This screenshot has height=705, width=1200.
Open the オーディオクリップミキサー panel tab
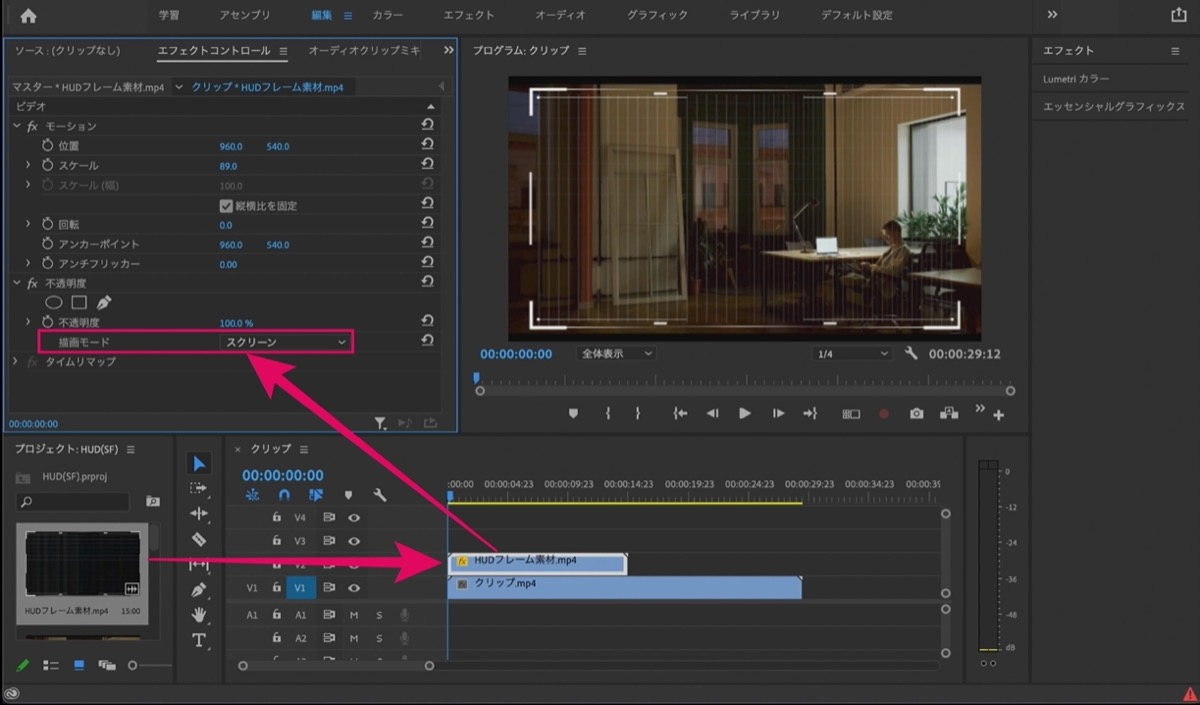point(364,50)
